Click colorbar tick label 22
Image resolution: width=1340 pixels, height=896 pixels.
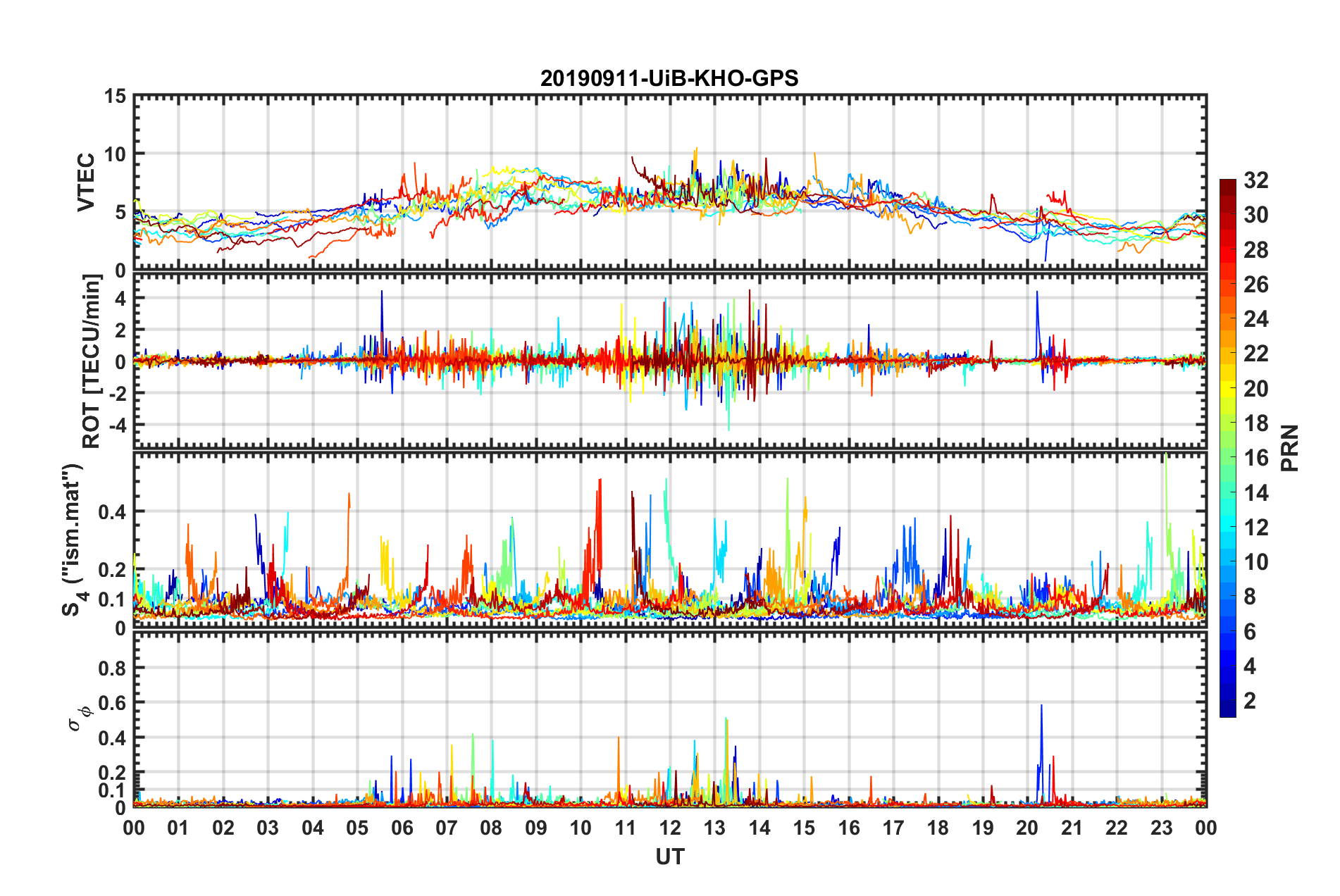tap(1255, 354)
